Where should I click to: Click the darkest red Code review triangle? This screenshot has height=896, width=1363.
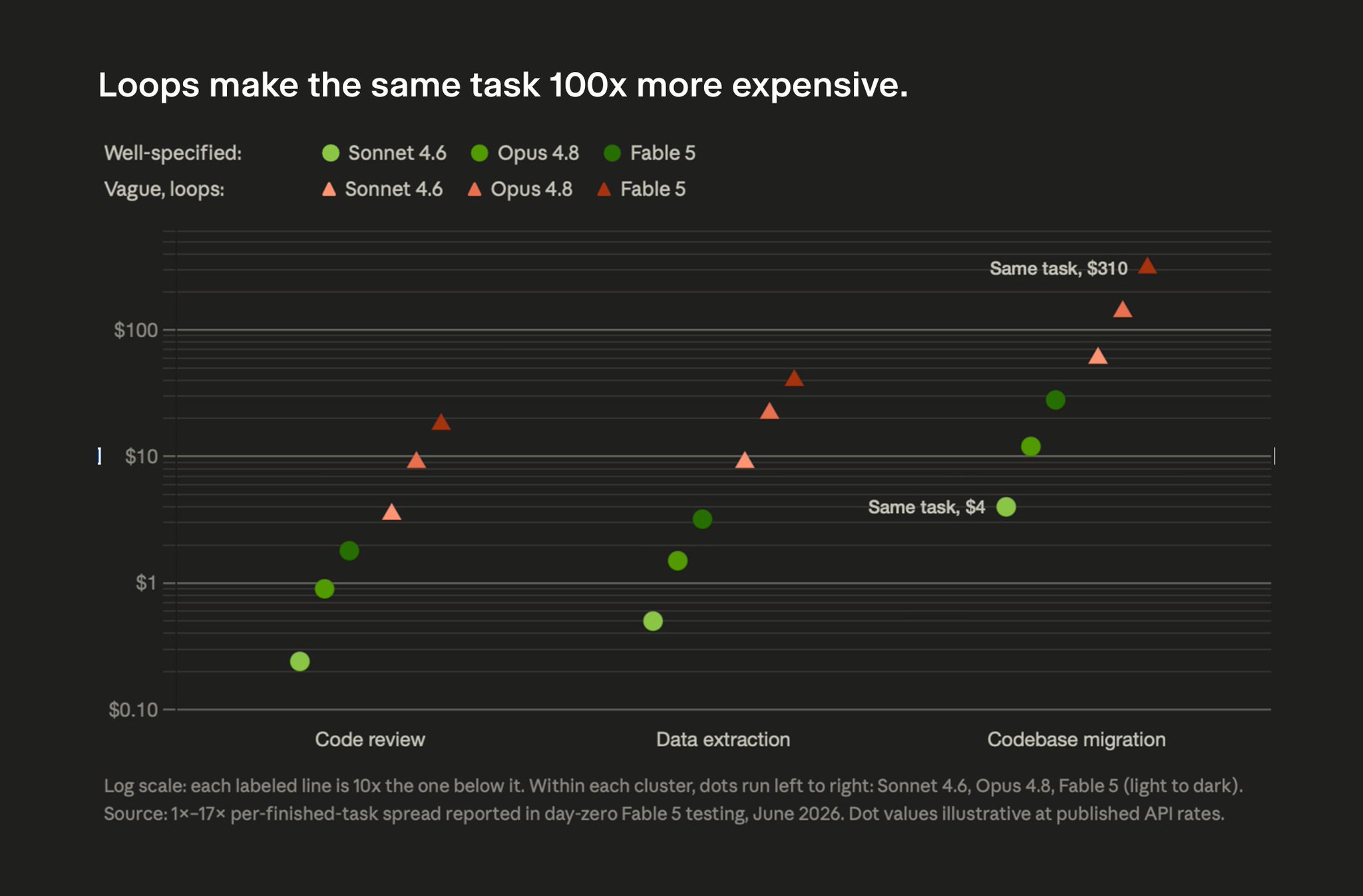pos(441,422)
